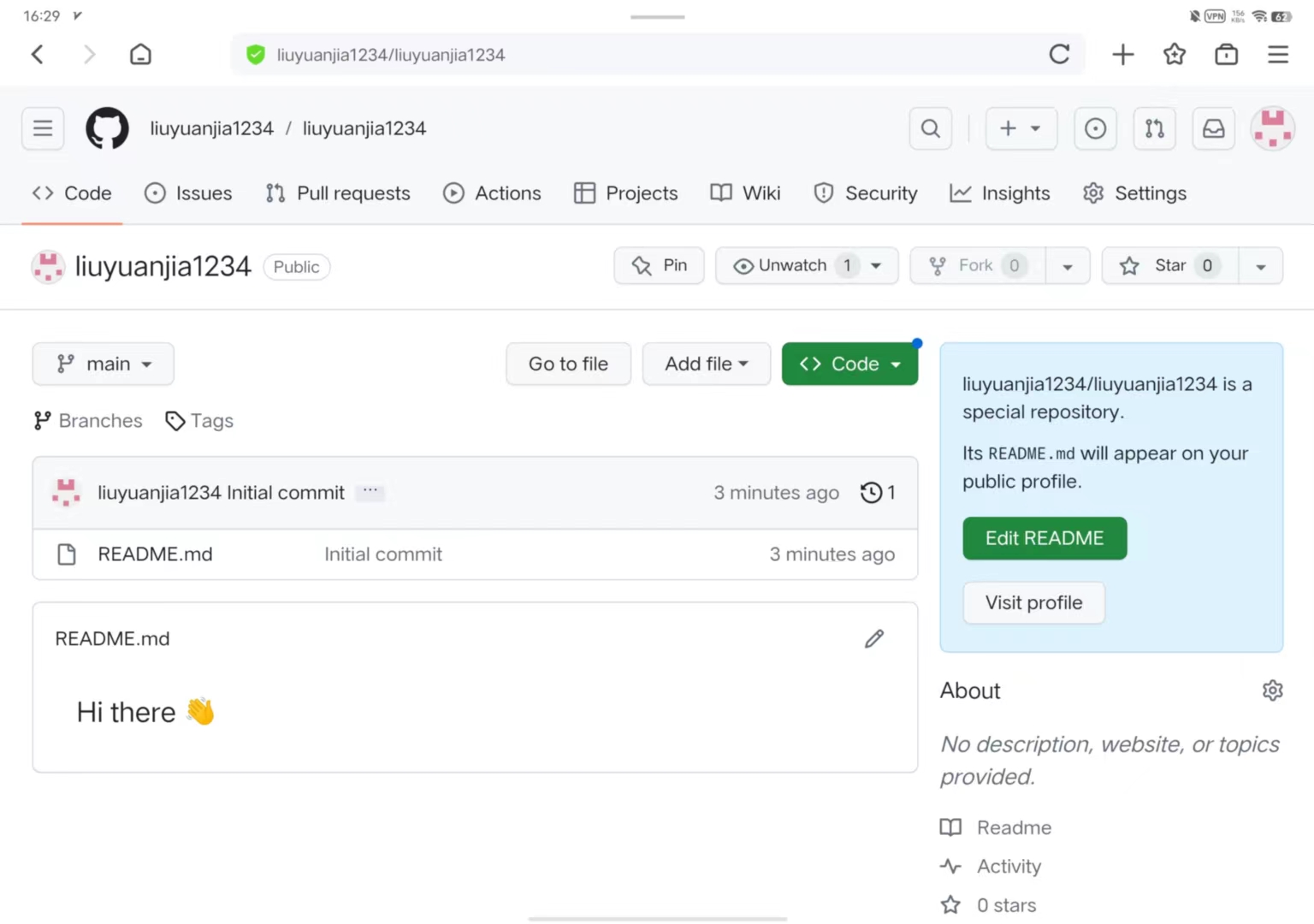
Task: Open repository Settings tab
Action: click(1134, 193)
